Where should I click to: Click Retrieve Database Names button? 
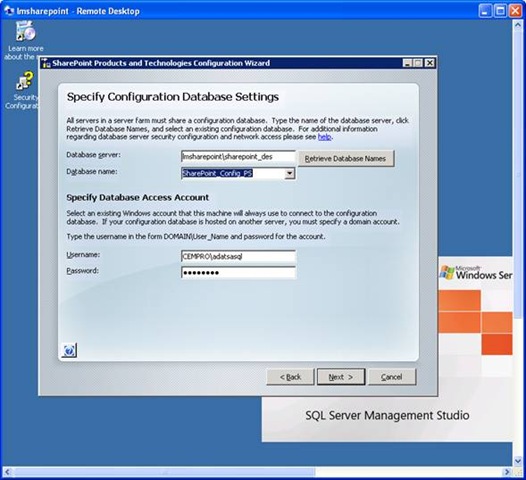click(x=346, y=158)
